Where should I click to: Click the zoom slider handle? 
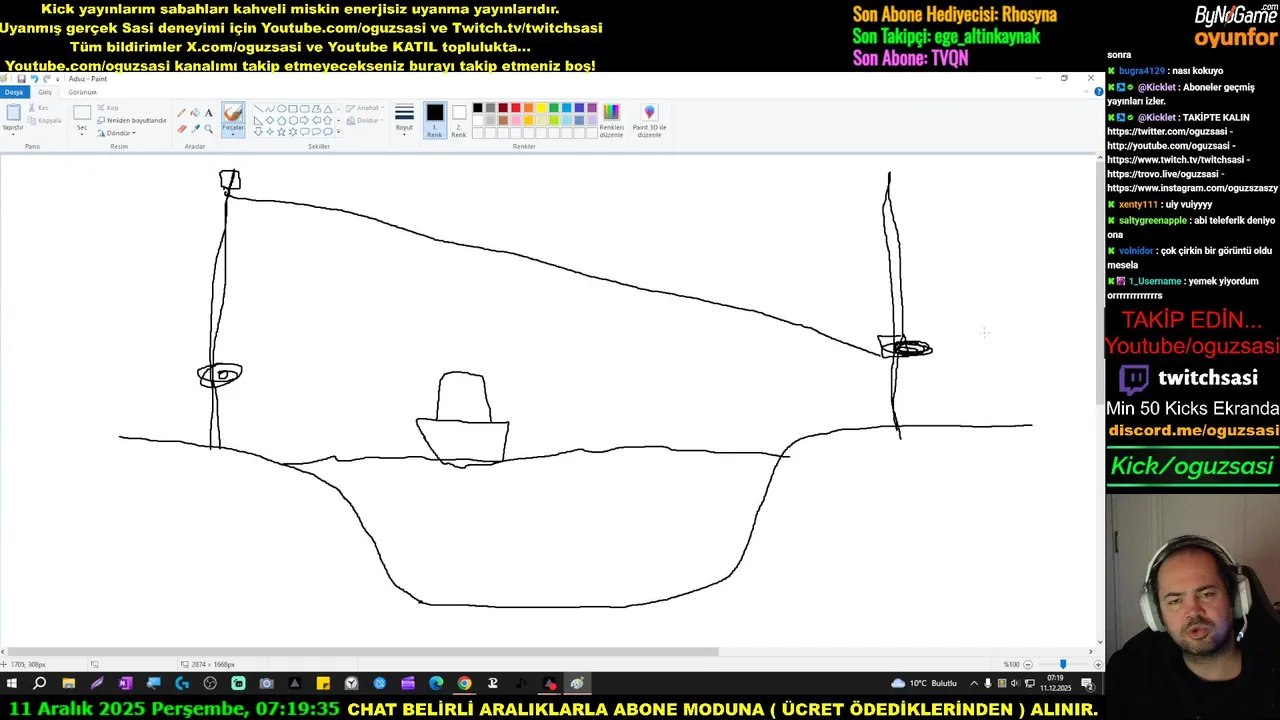[1063, 664]
